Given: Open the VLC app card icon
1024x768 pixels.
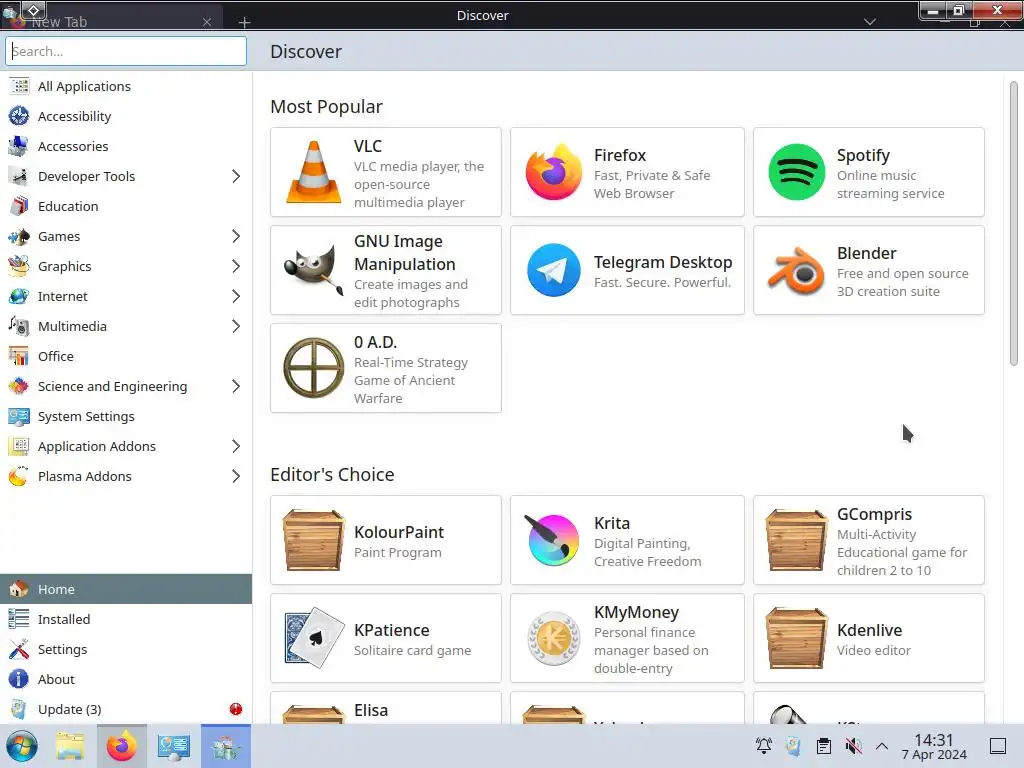Looking at the screenshot, I should point(313,172).
